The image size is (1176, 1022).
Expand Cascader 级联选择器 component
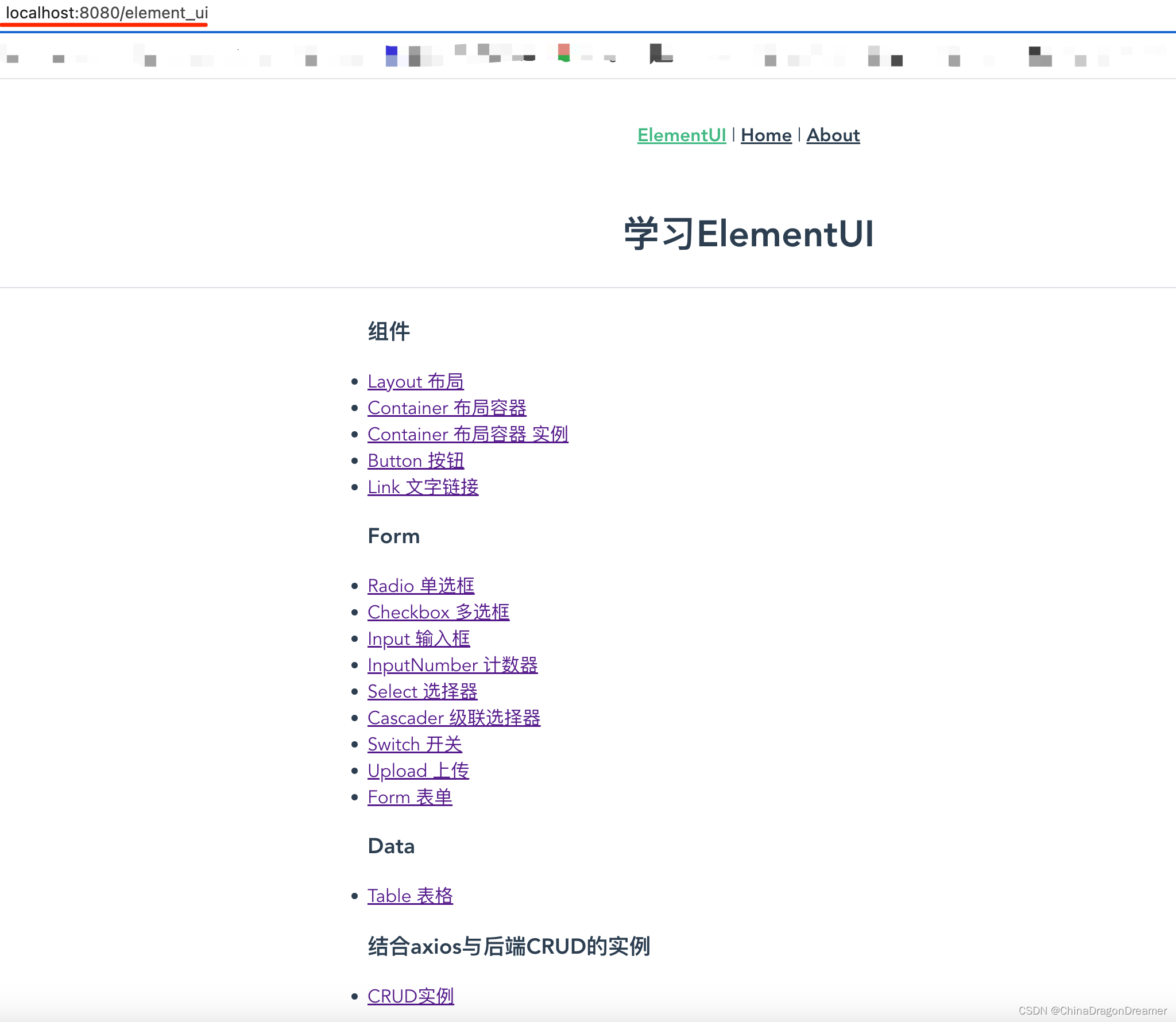coord(454,717)
